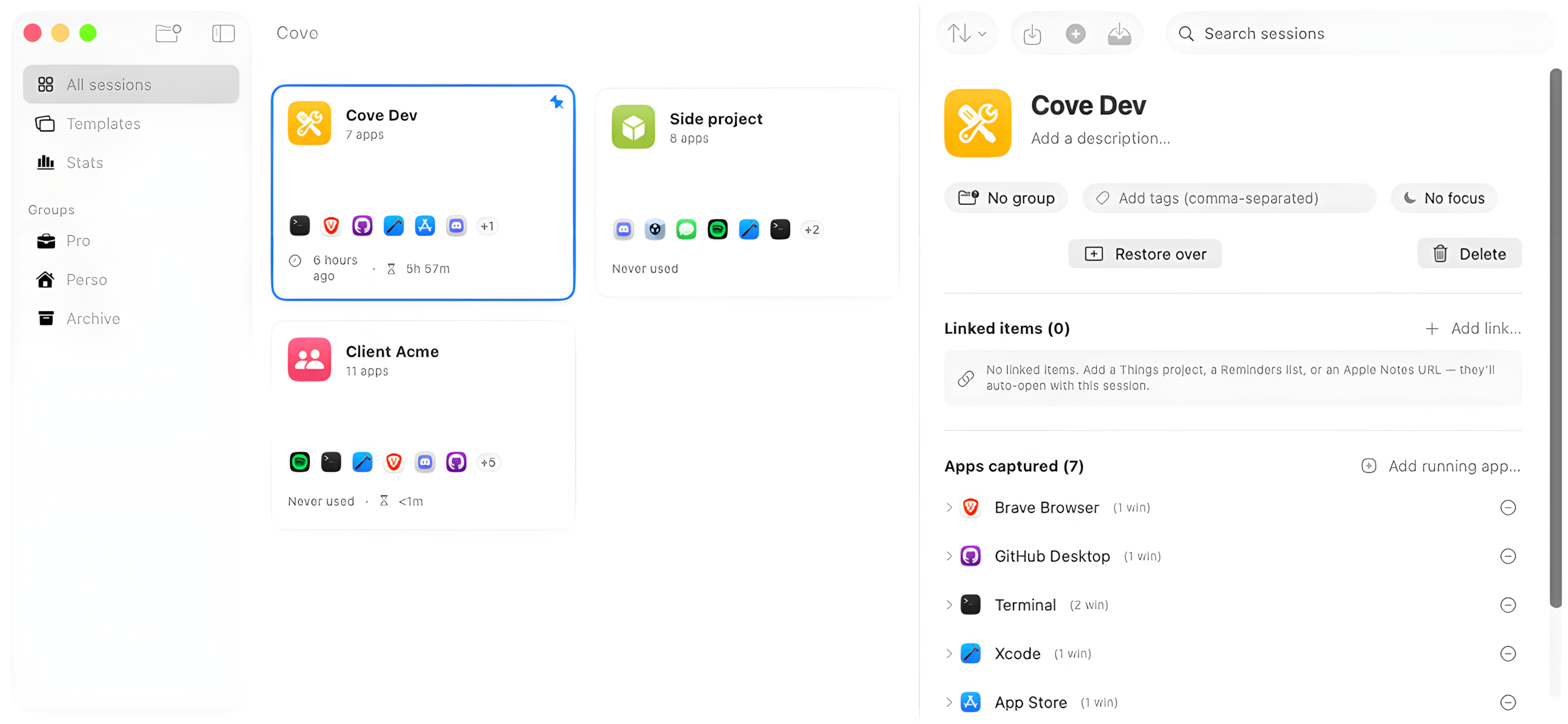Open the new group folder icon
Screen dimensions: 1568x724
169,33
